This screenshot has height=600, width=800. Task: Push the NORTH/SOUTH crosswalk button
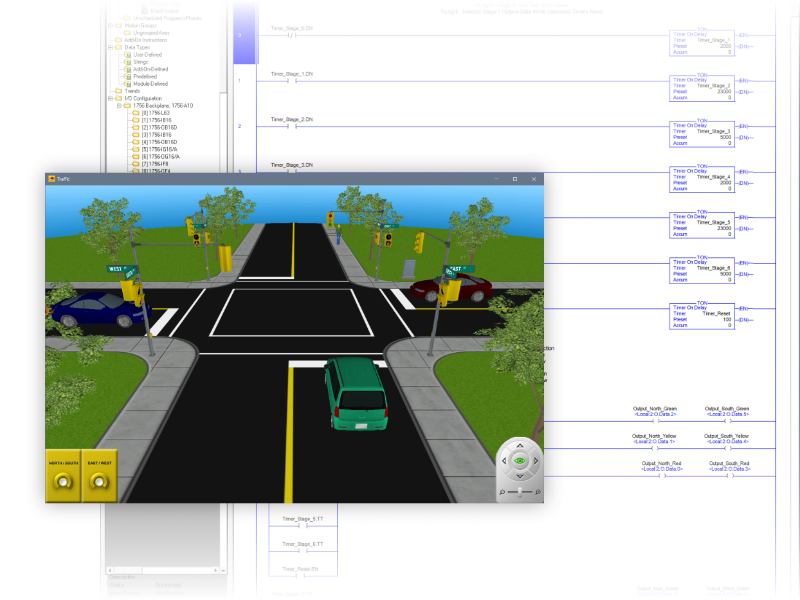point(63,481)
